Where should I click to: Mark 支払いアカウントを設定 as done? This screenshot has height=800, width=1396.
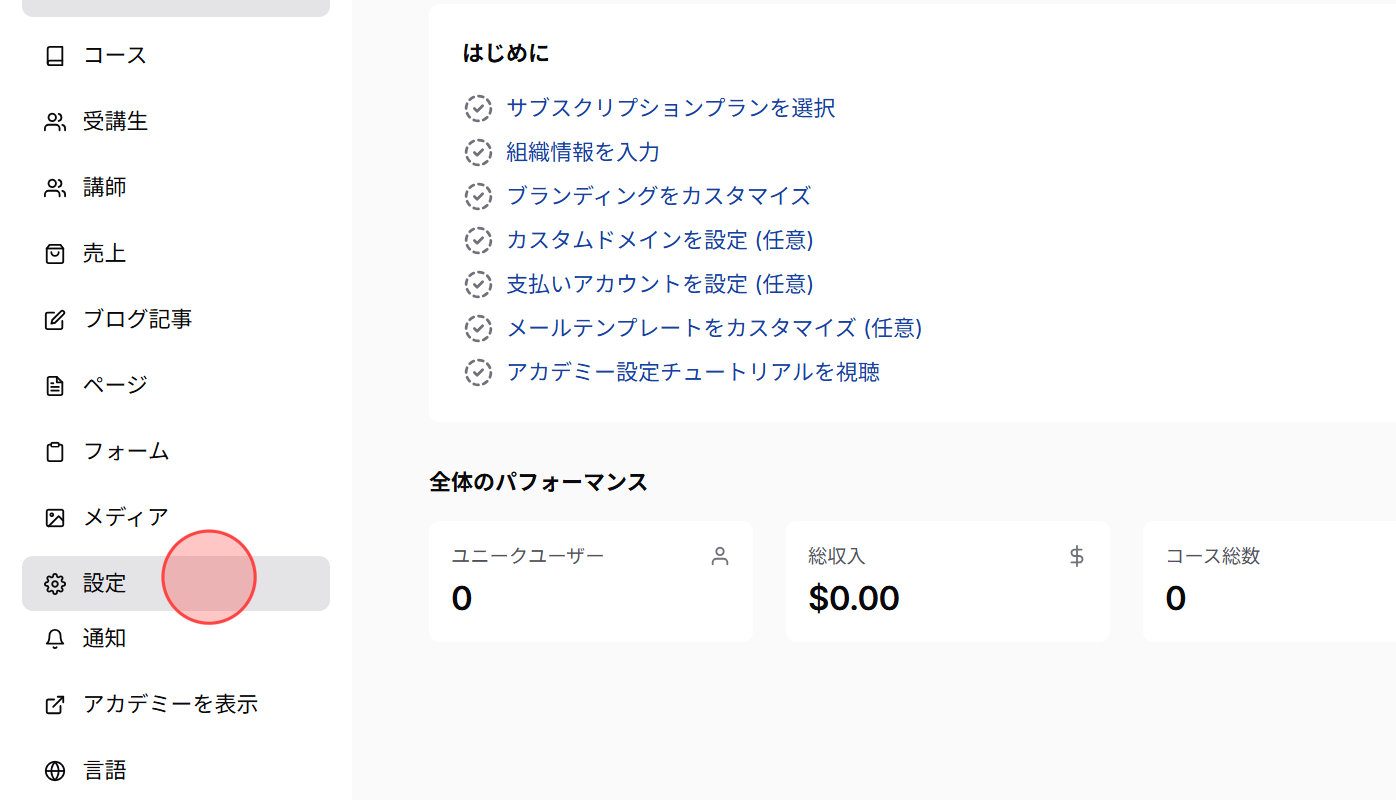478,284
